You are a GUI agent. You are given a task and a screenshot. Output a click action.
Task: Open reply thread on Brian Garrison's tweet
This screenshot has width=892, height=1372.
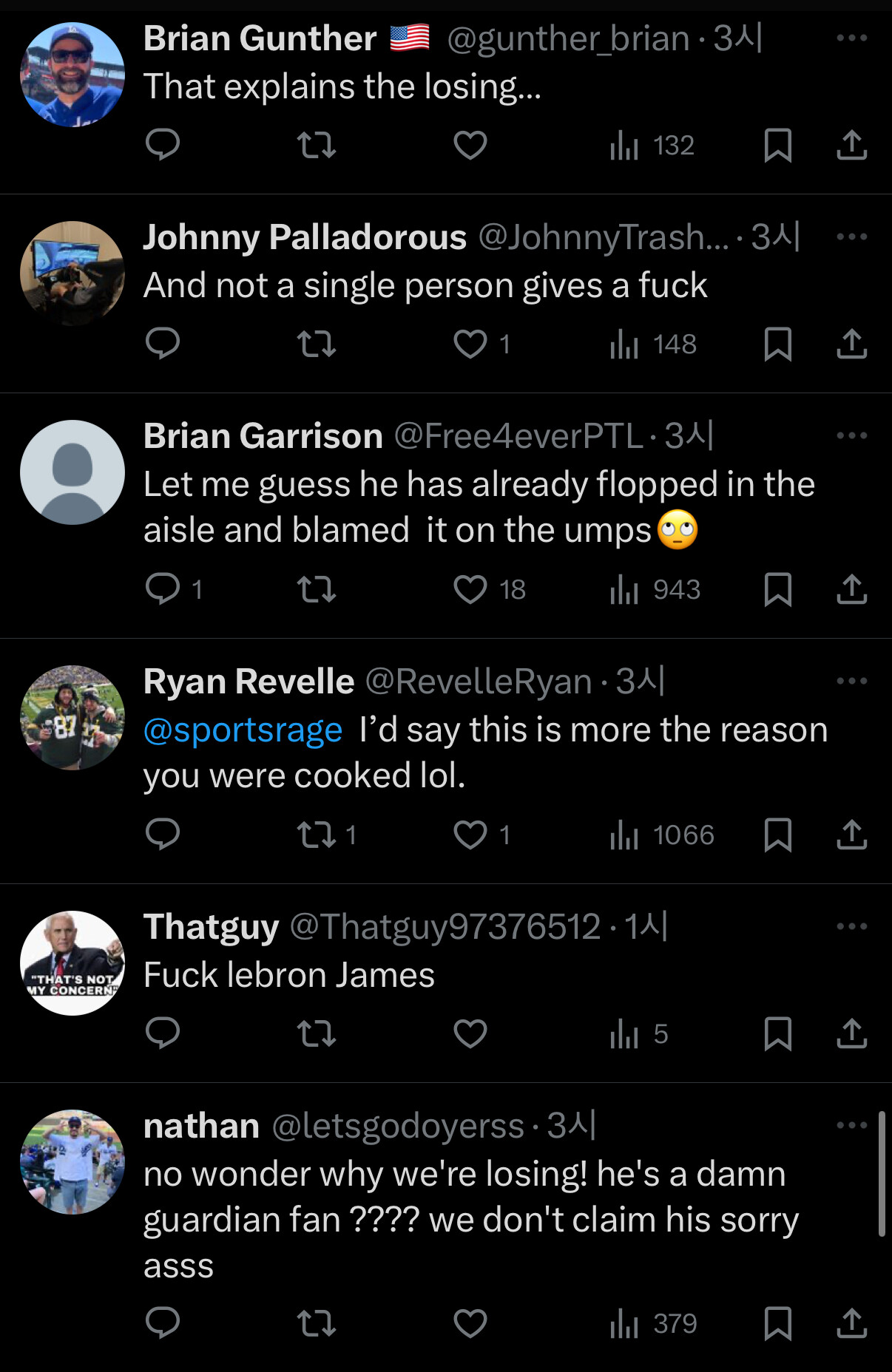coord(163,589)
